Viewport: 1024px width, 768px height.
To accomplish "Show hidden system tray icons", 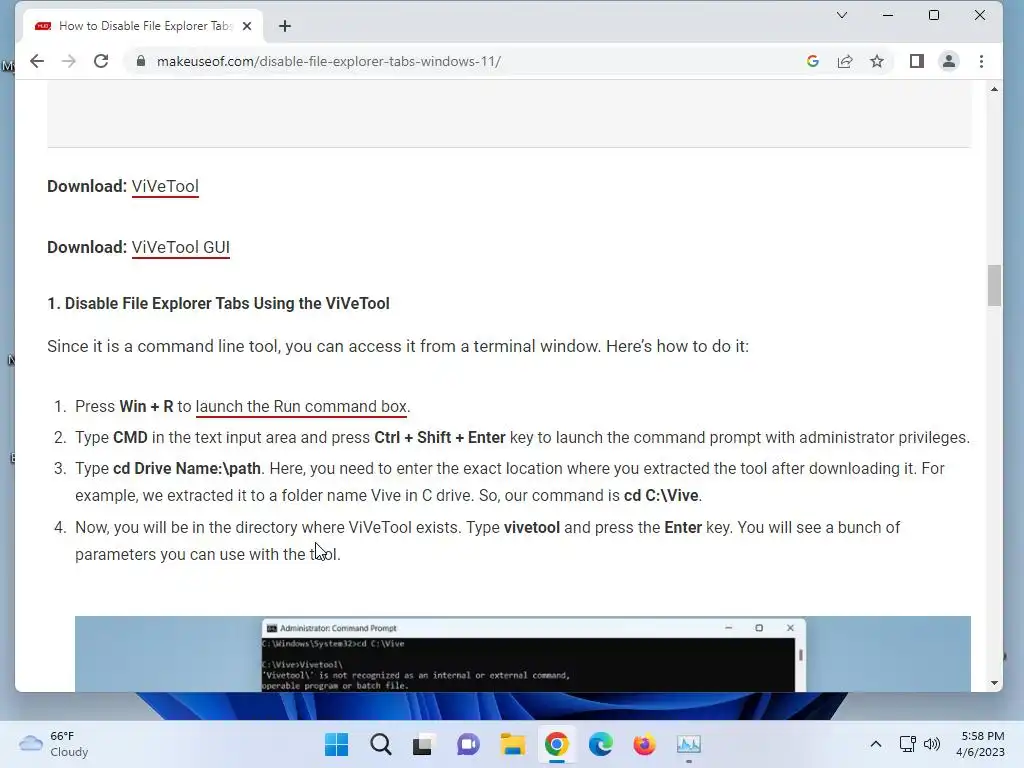I will tap(876, 744).
